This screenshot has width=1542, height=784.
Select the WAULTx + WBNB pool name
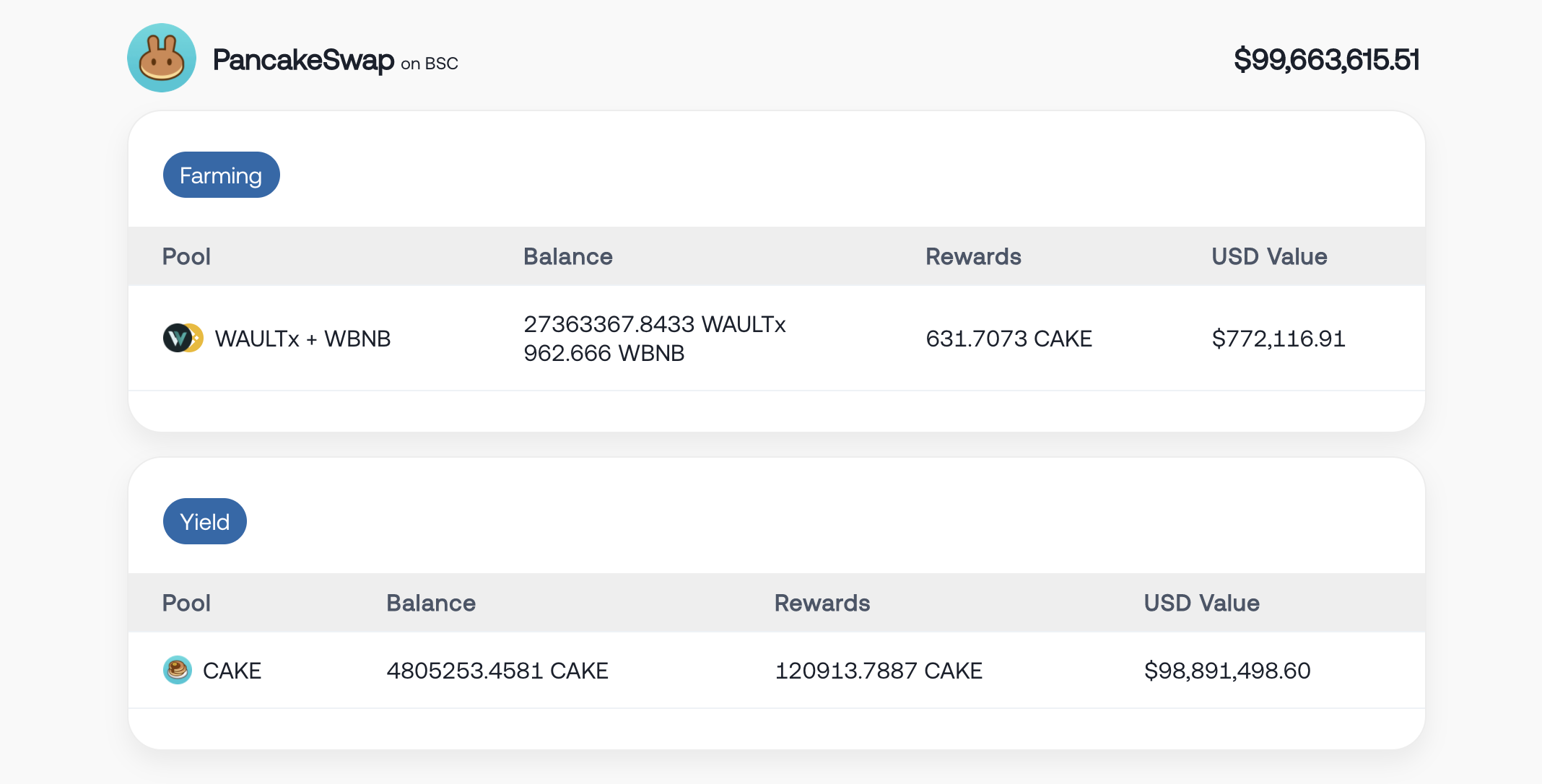coord(302,339)
